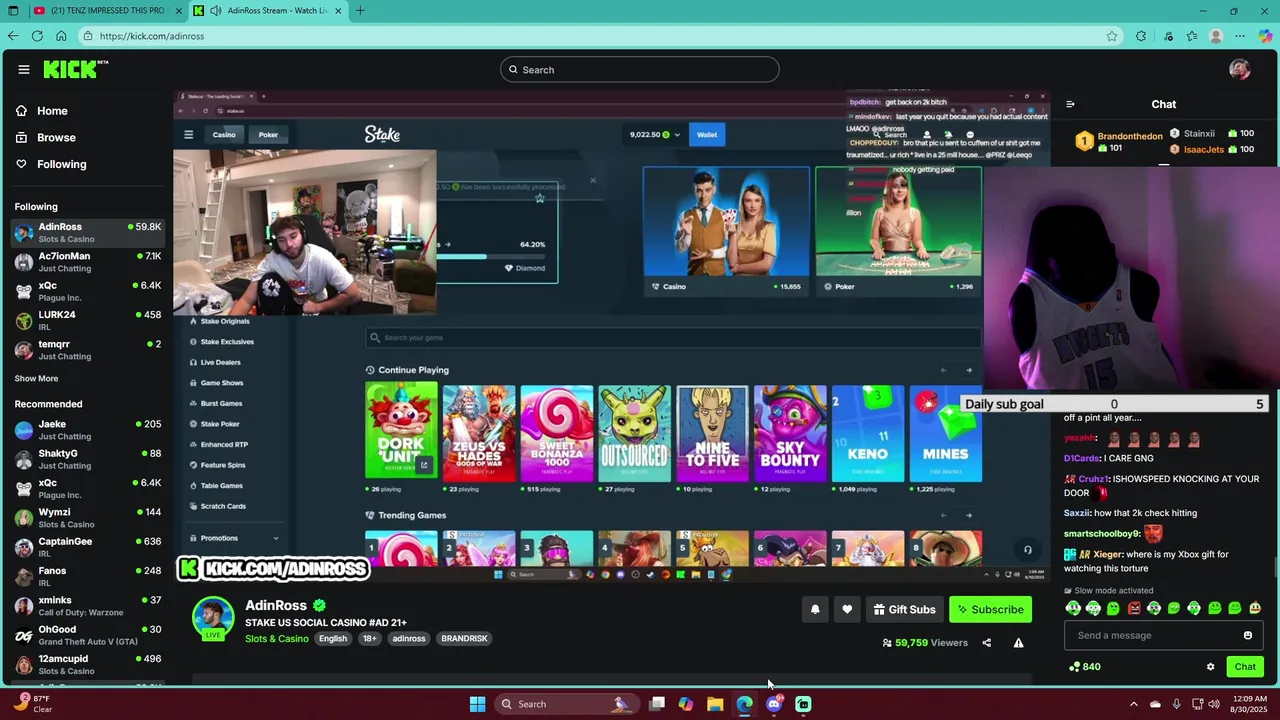Click the IsaacJets leaderboard name
The image size is (1280, 720).
(x=1203, y=149)
